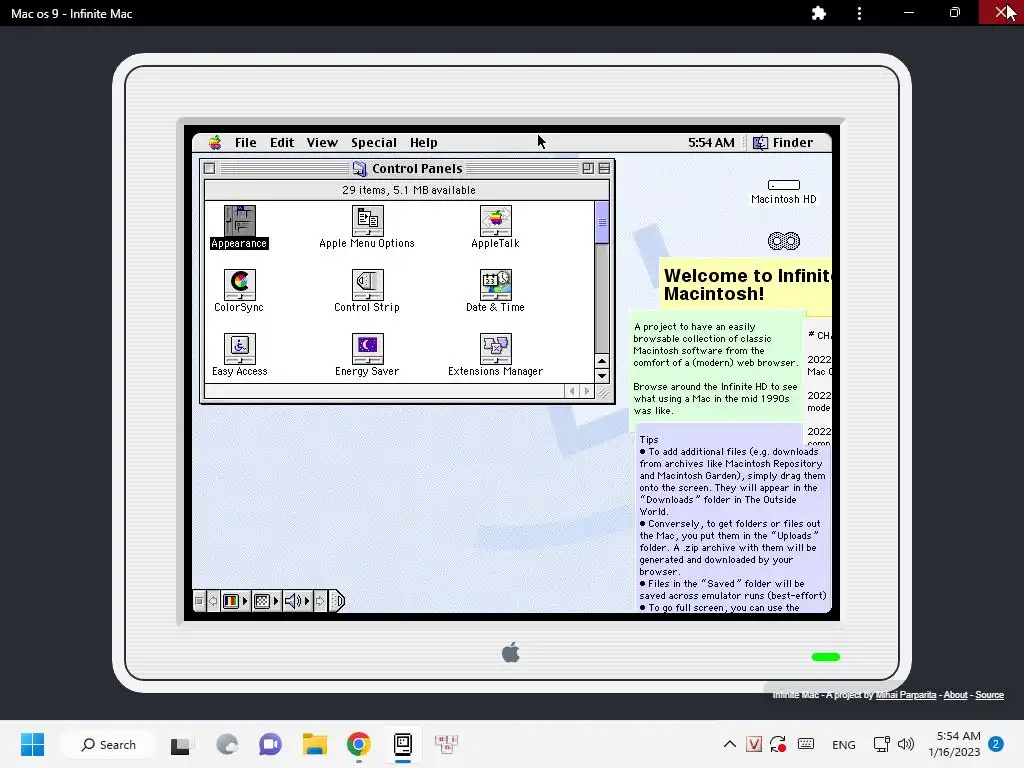Open the ENG language indicator

[844, 744]
